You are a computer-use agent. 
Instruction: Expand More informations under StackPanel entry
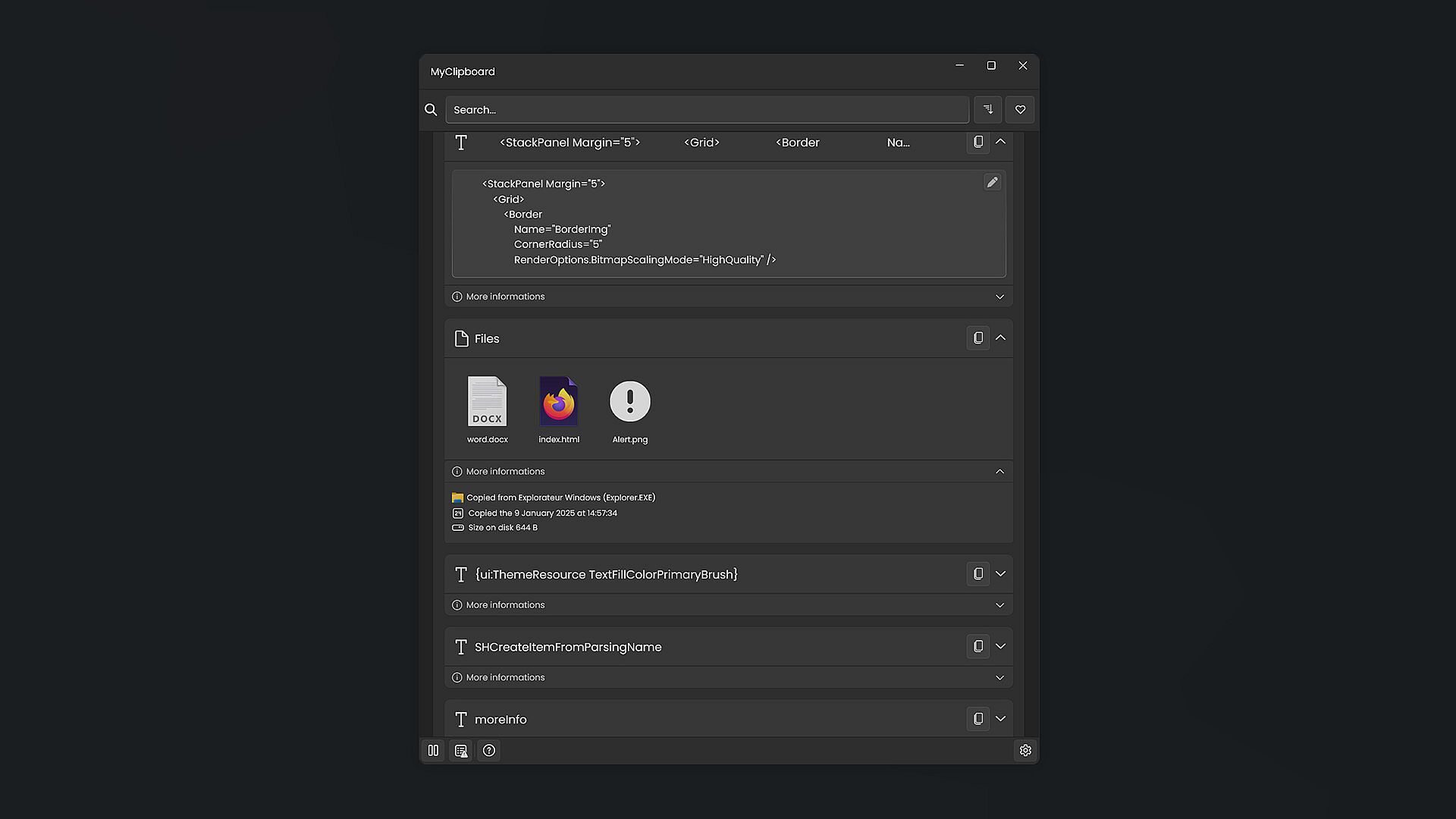pyautogui.click(x=999, y=297)
